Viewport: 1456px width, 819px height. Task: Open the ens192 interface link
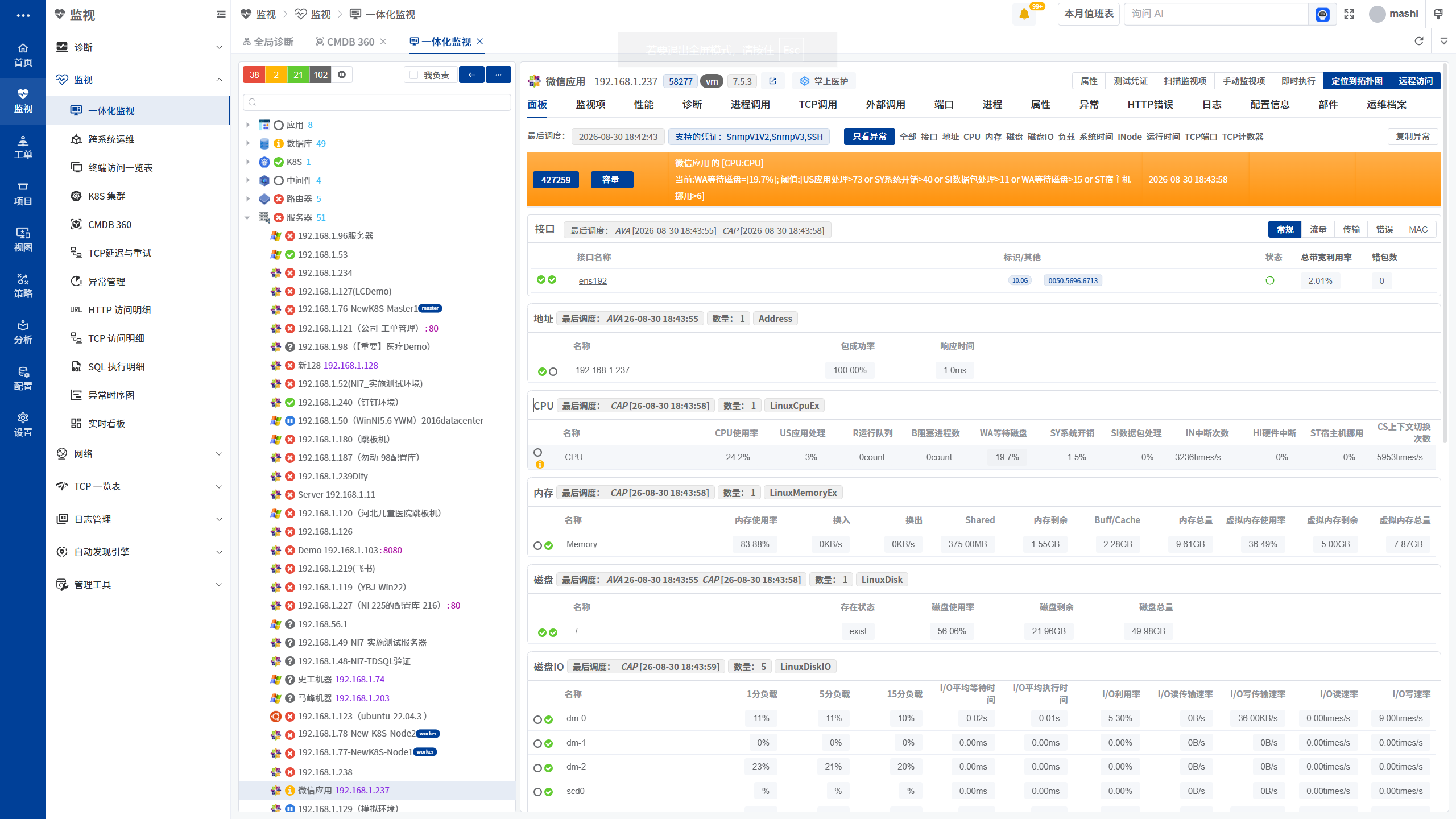(593, 280)
